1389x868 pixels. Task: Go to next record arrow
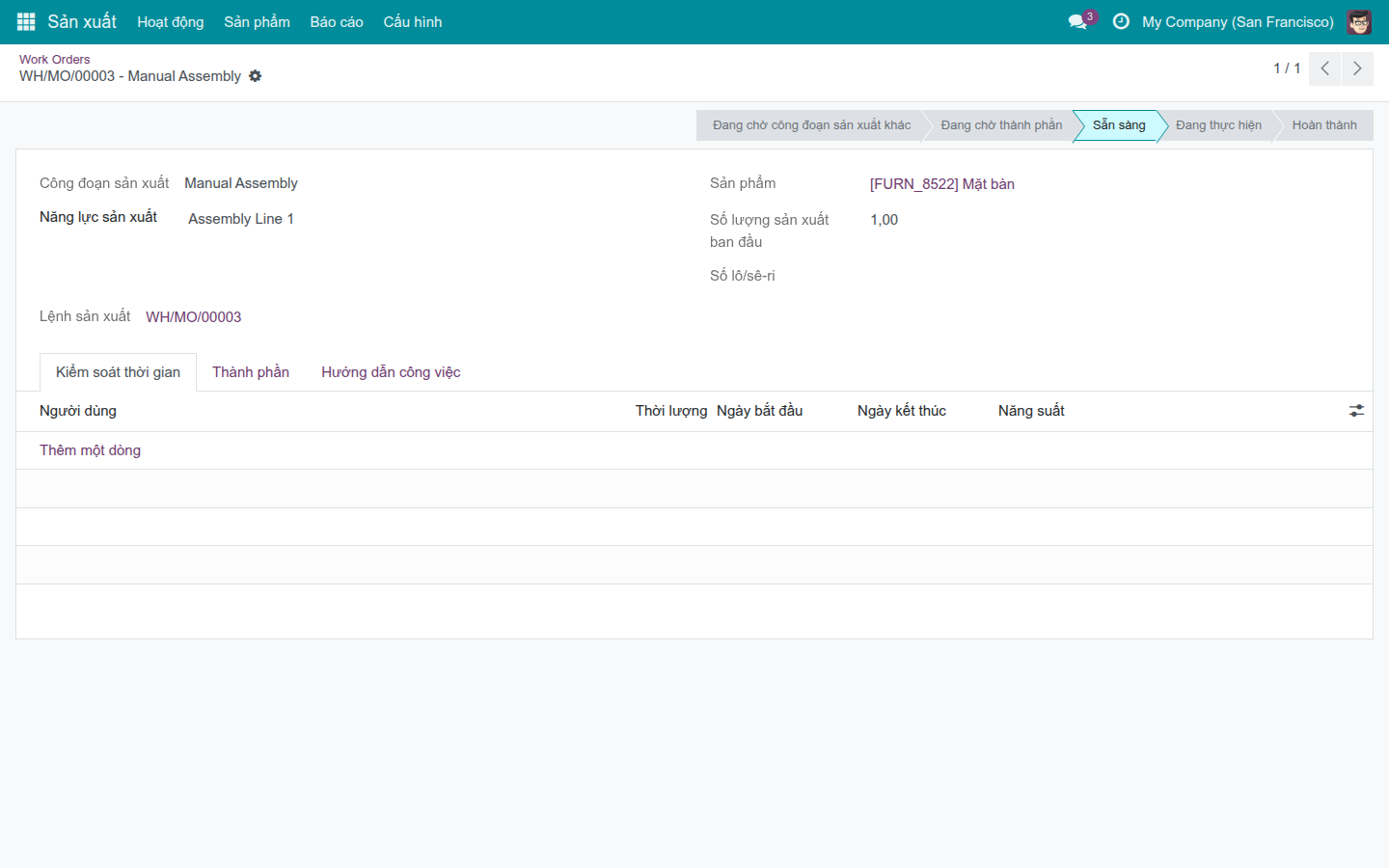pyautogui.click(x=1357, y=68)
